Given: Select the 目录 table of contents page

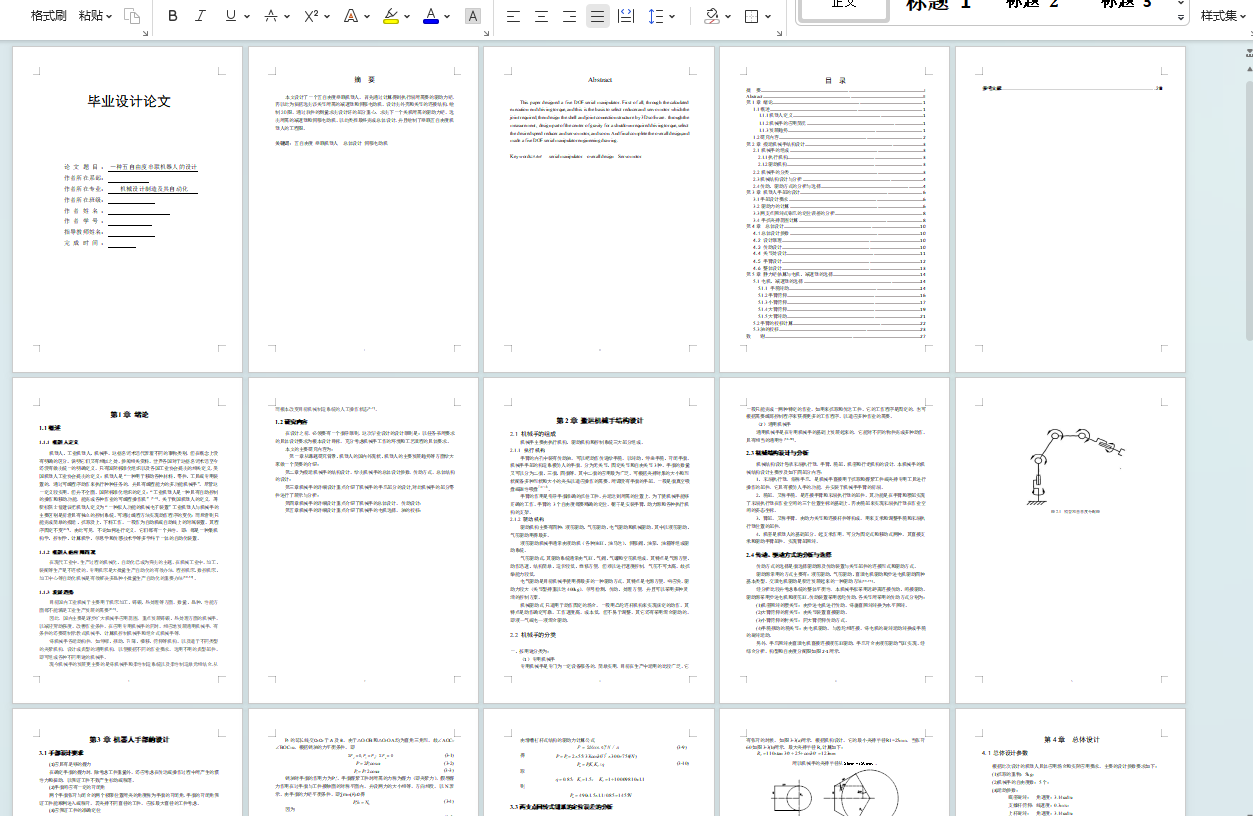Looking at the screenshot, I should 835,210.
